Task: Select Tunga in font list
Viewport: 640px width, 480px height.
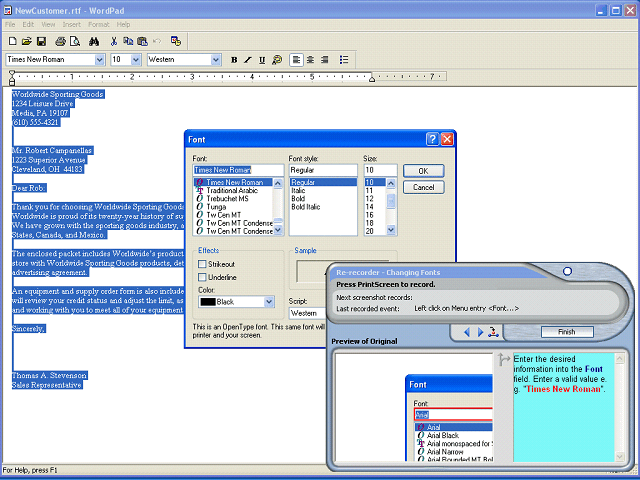Action: click(x=216, y=207)
